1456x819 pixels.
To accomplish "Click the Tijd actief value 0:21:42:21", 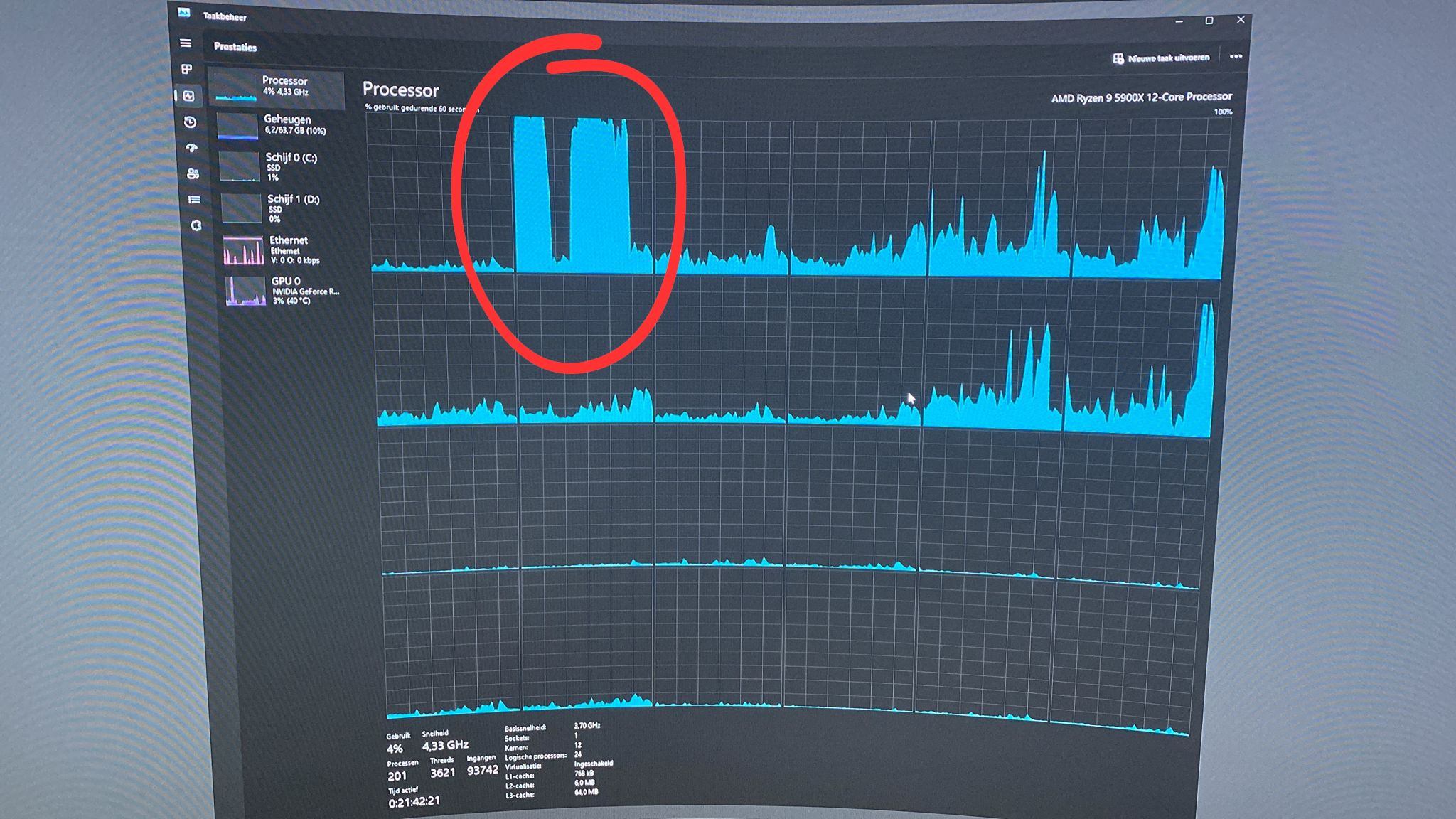I will pos(414,802).
